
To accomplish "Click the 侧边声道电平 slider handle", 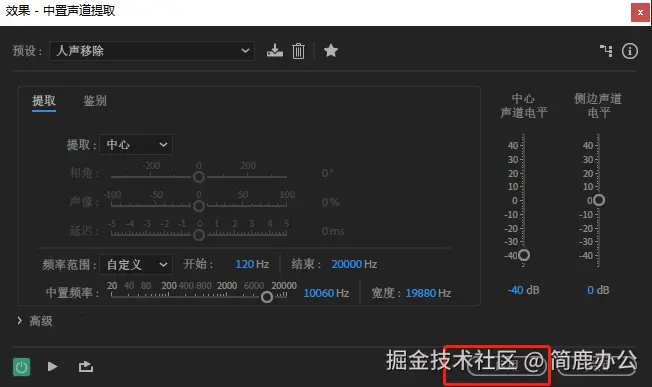I will coord(599,200).
